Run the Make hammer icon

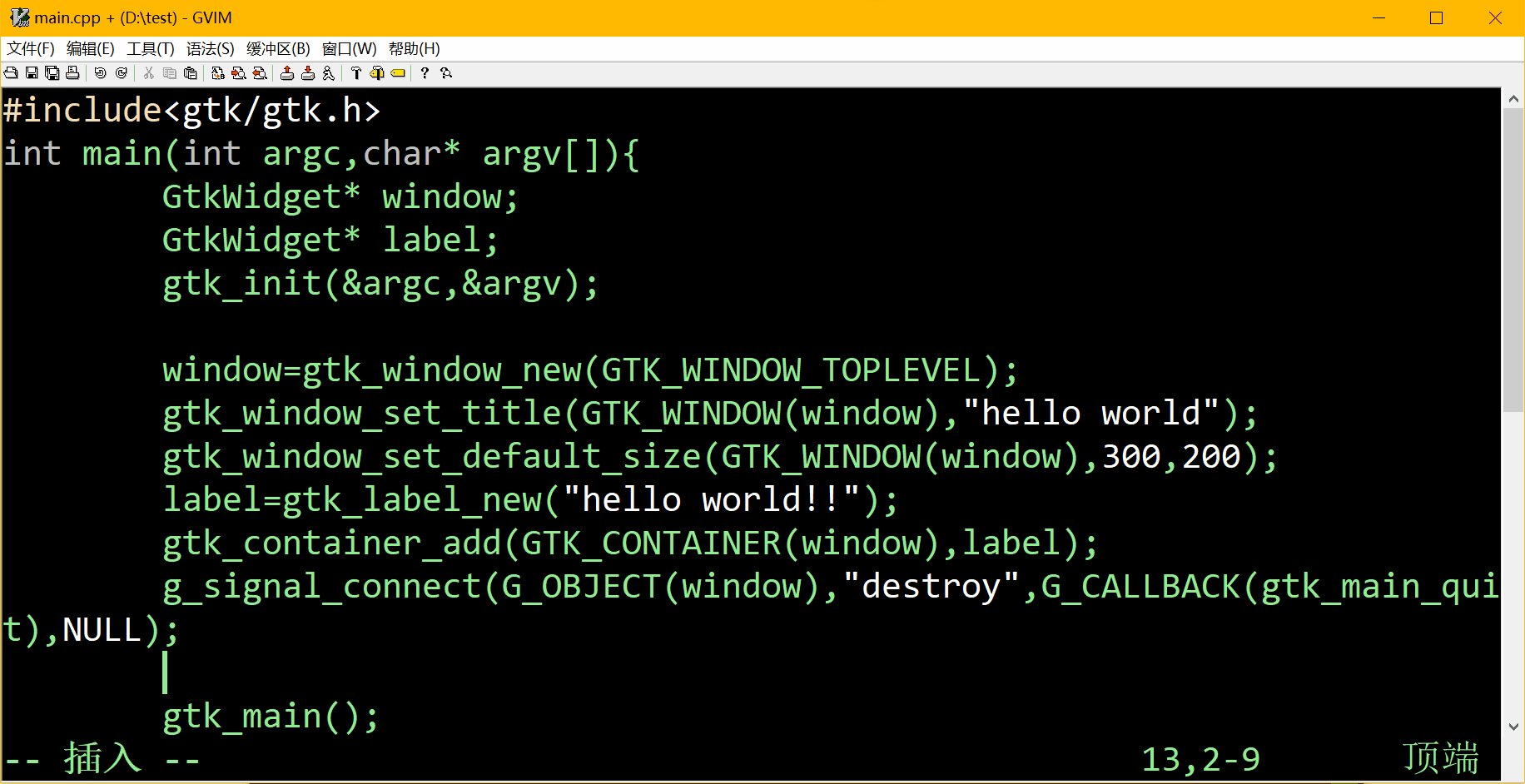[x=356, y=73]
